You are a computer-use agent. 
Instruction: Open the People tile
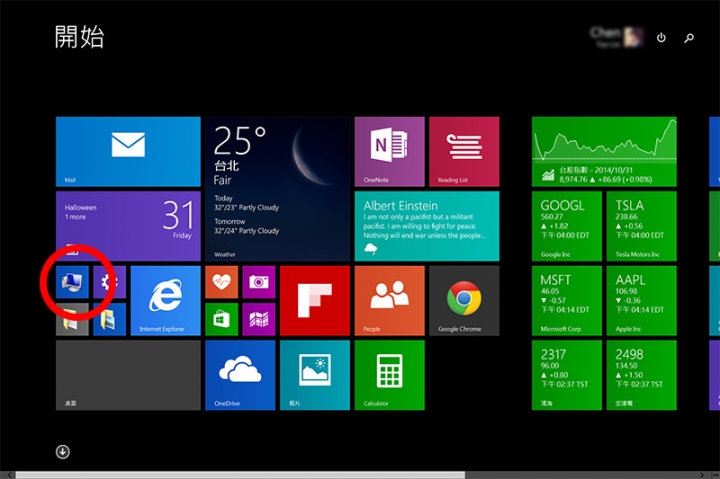(389, 301)
